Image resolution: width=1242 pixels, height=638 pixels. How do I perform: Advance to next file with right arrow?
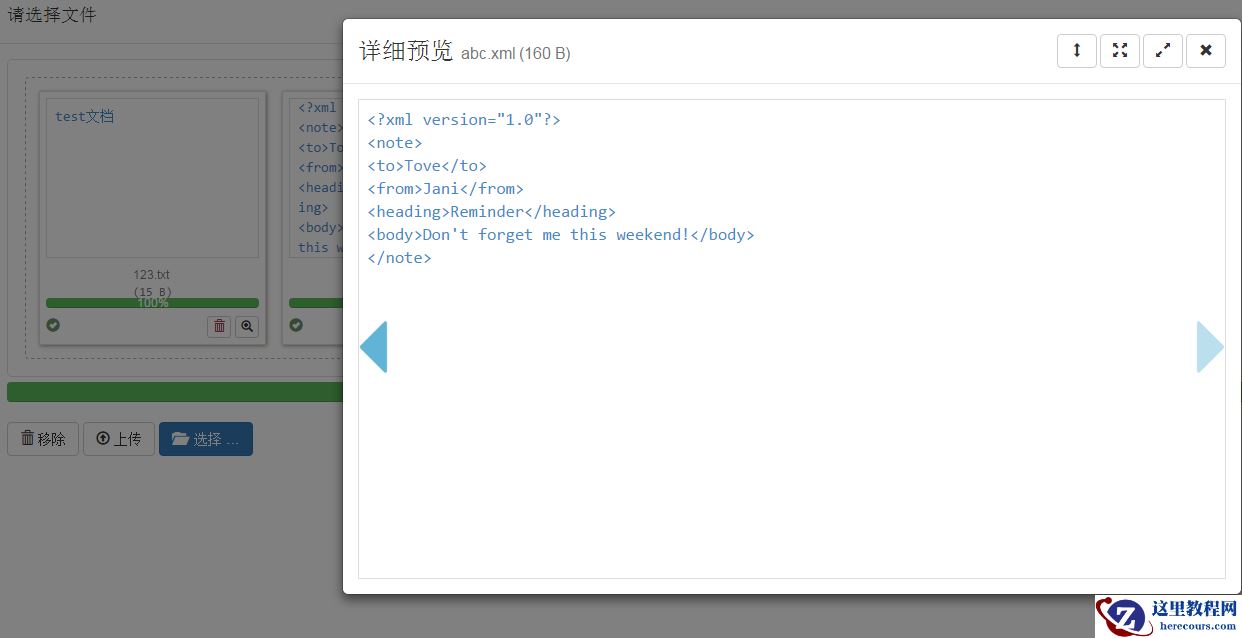[x=1210, y=347]
